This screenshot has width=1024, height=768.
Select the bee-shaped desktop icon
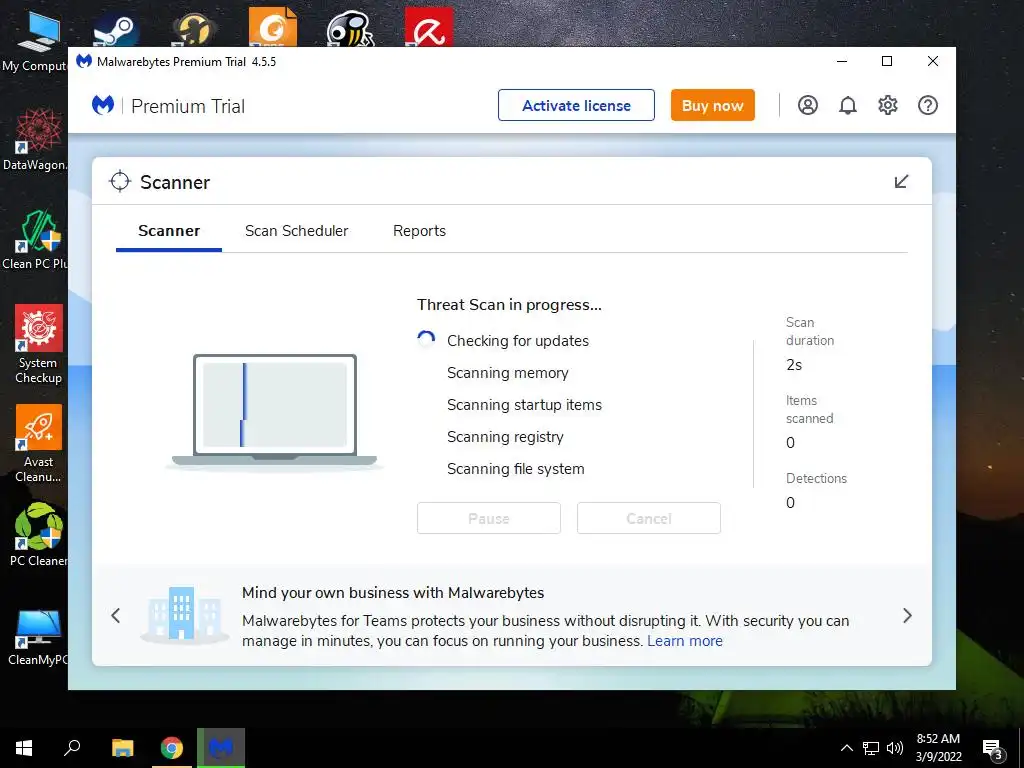350,29
